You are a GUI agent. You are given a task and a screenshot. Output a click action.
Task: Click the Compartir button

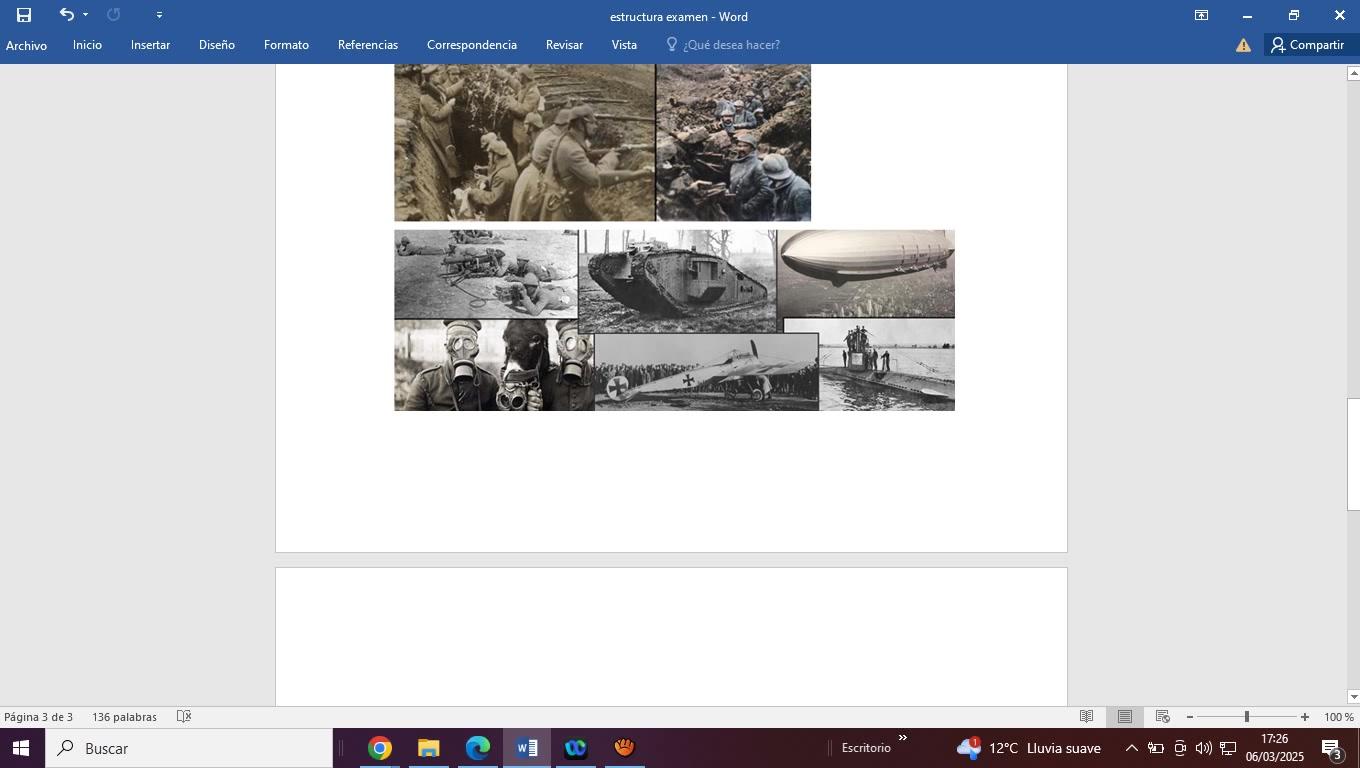pos(1307,45)
